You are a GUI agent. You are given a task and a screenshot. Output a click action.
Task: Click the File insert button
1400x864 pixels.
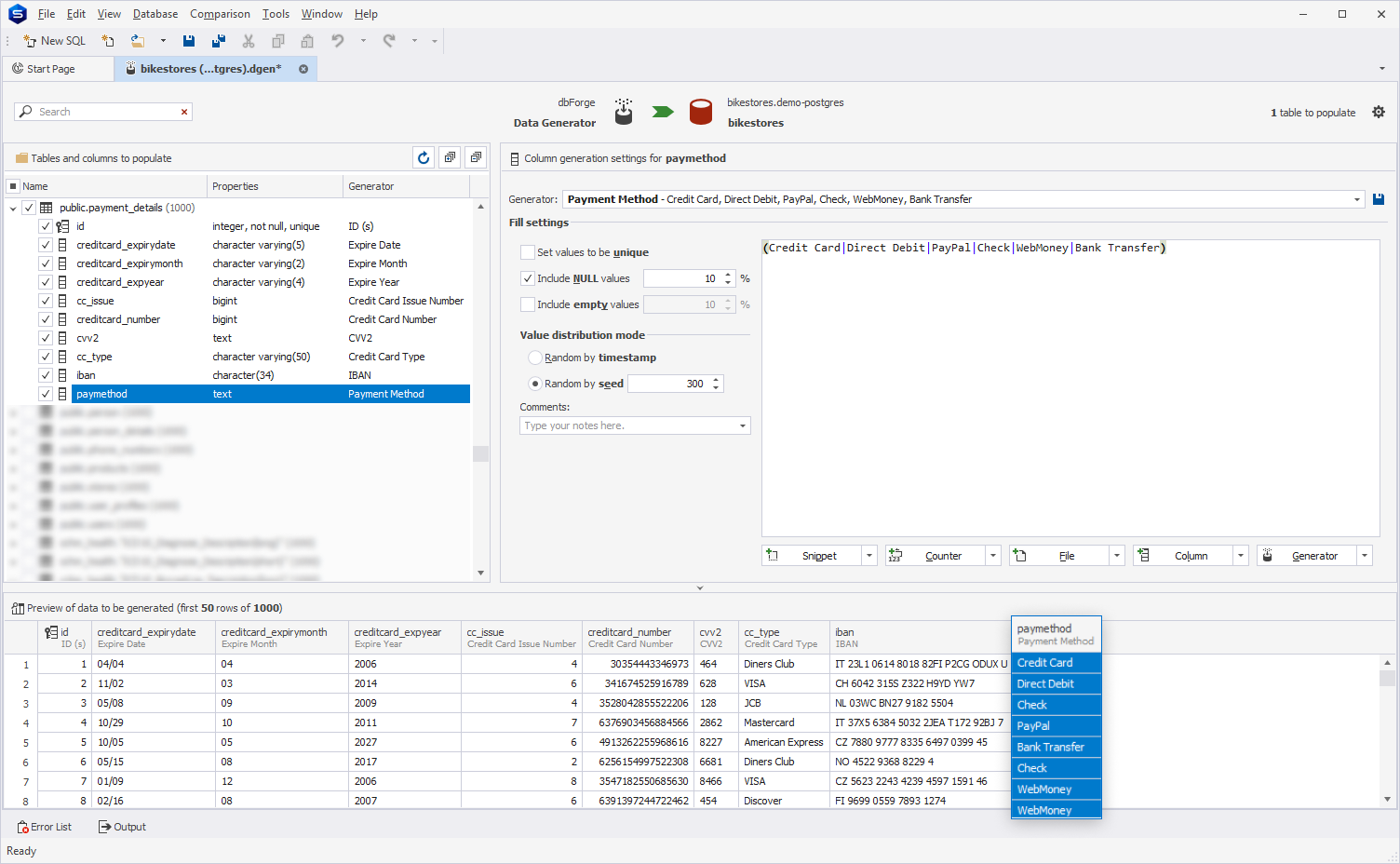click(x=1059, y=556)
